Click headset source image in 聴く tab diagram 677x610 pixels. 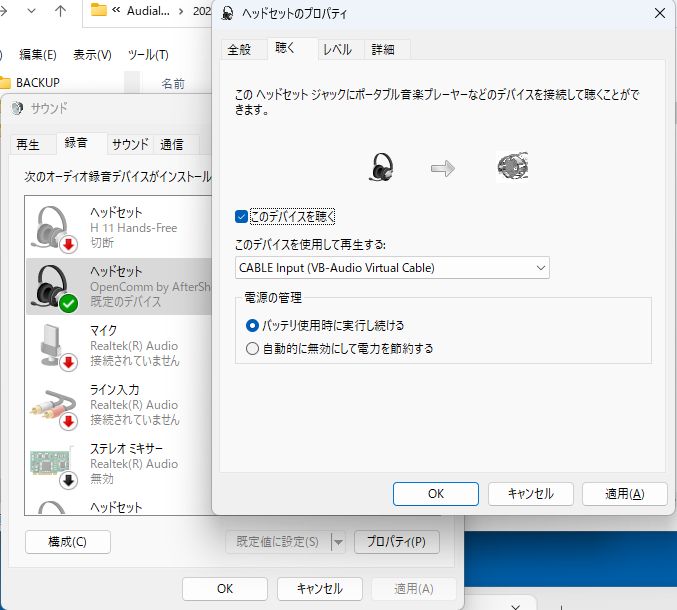coord(381,167)
